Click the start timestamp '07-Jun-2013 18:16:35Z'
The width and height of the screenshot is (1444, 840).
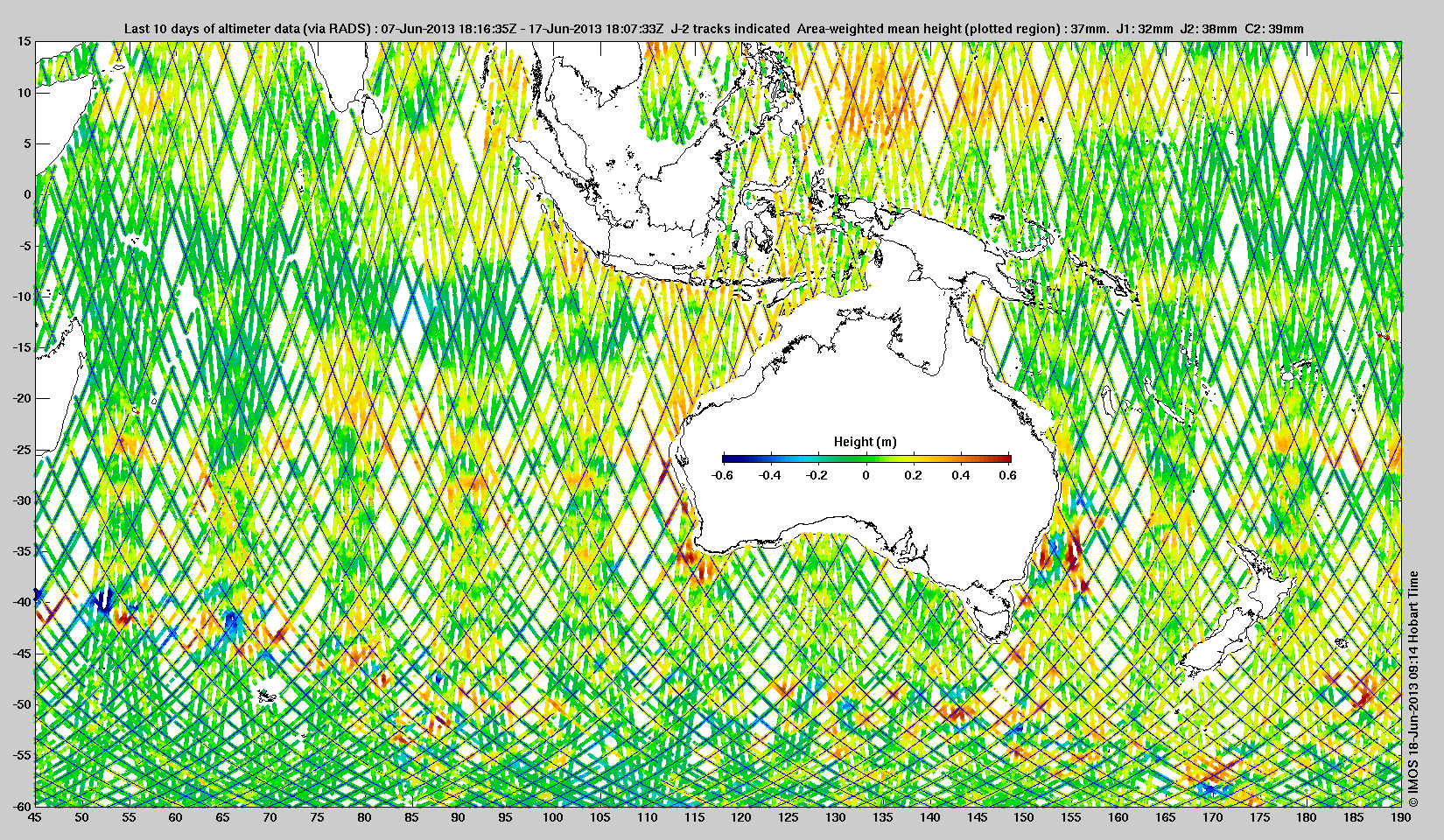(447, 29)
